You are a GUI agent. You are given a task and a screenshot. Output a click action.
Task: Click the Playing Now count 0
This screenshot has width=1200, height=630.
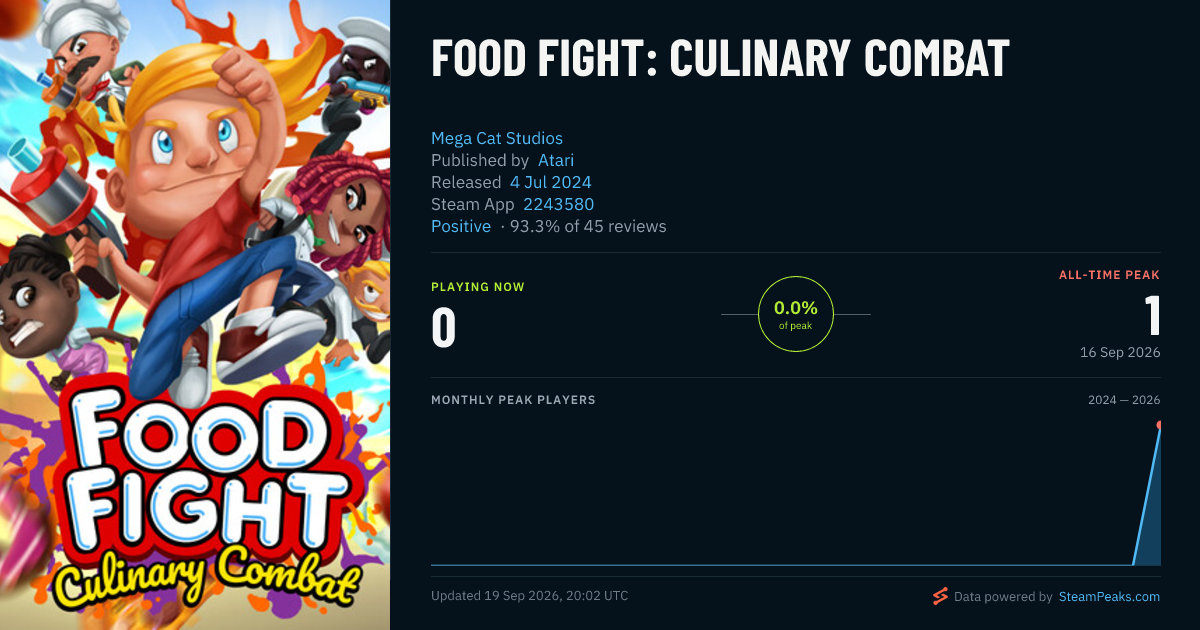coord(444,328)
